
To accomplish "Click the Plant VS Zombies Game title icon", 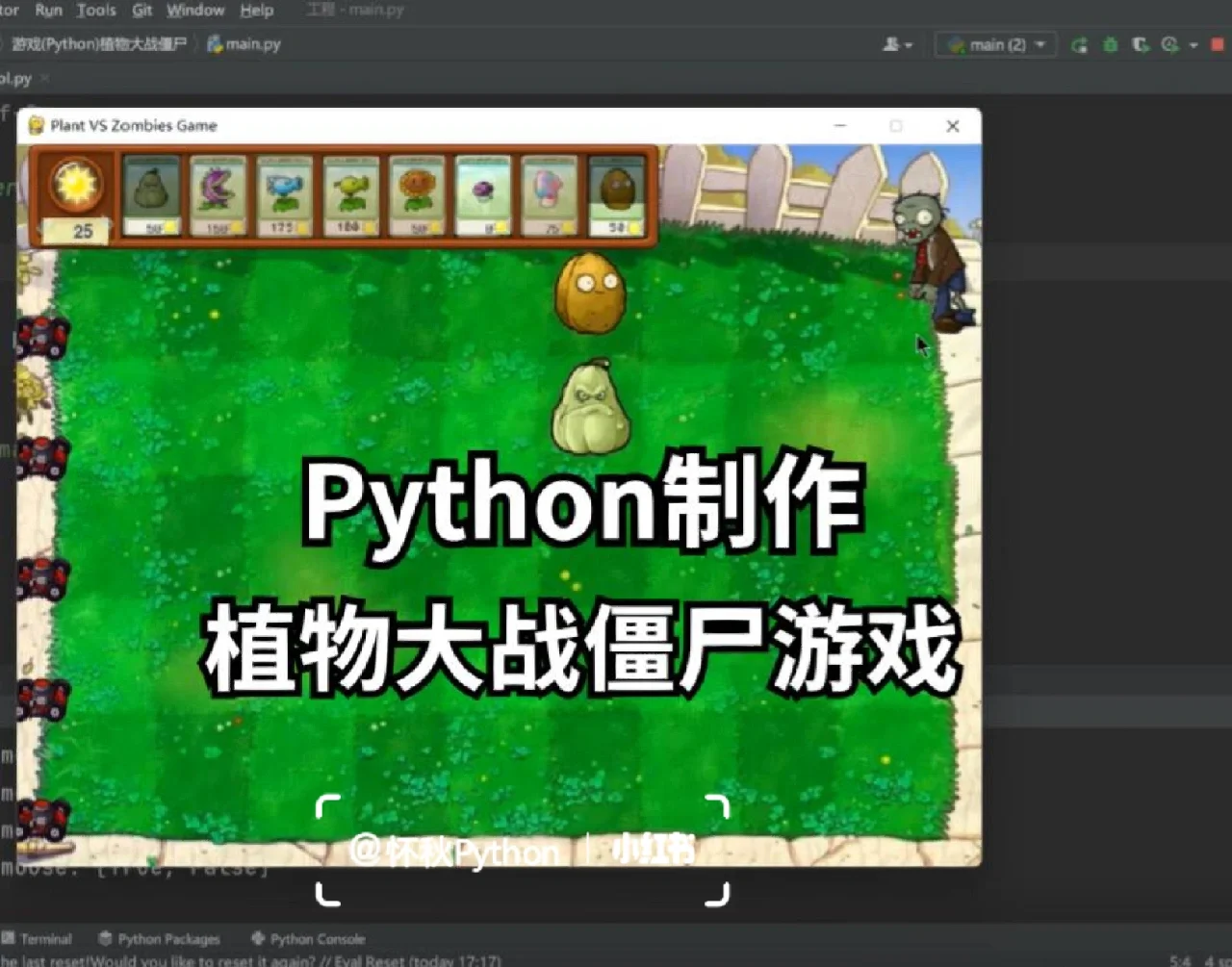I will (x=37, y=125).
